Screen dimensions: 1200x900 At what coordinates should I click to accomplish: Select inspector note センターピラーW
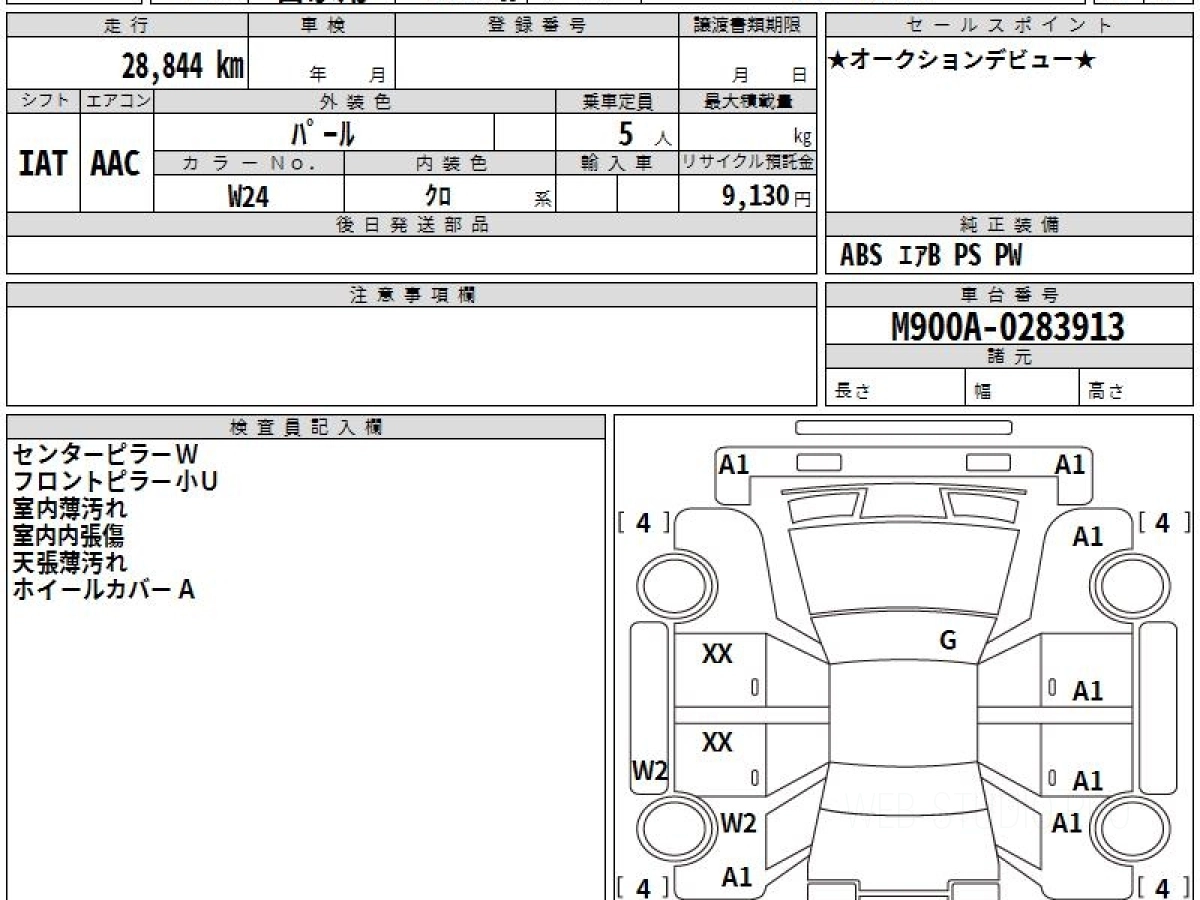106,455
